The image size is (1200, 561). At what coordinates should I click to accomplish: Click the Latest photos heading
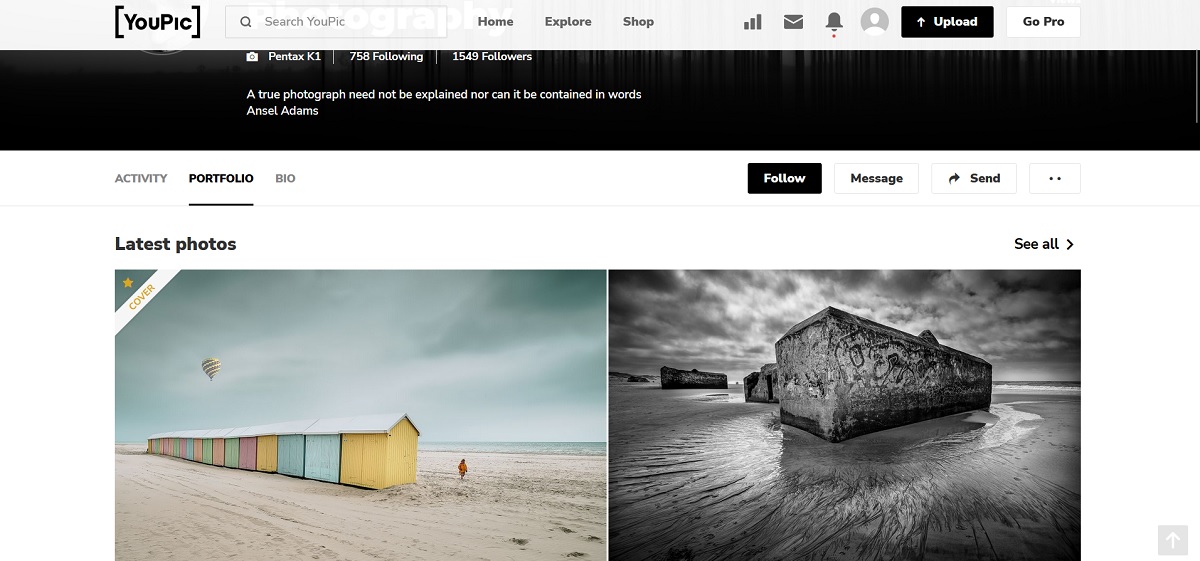[x=176, y=244]
